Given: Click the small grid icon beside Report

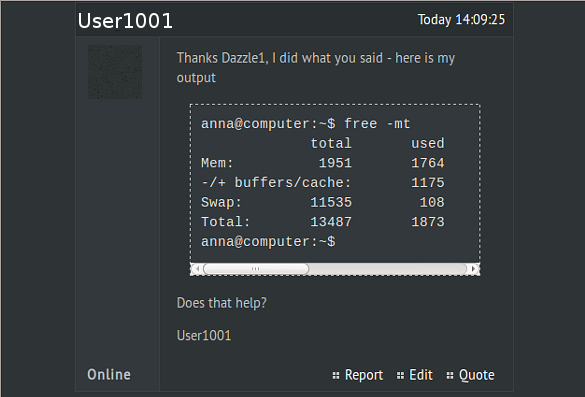Looking at the screenshot, I should pos(336,375).
